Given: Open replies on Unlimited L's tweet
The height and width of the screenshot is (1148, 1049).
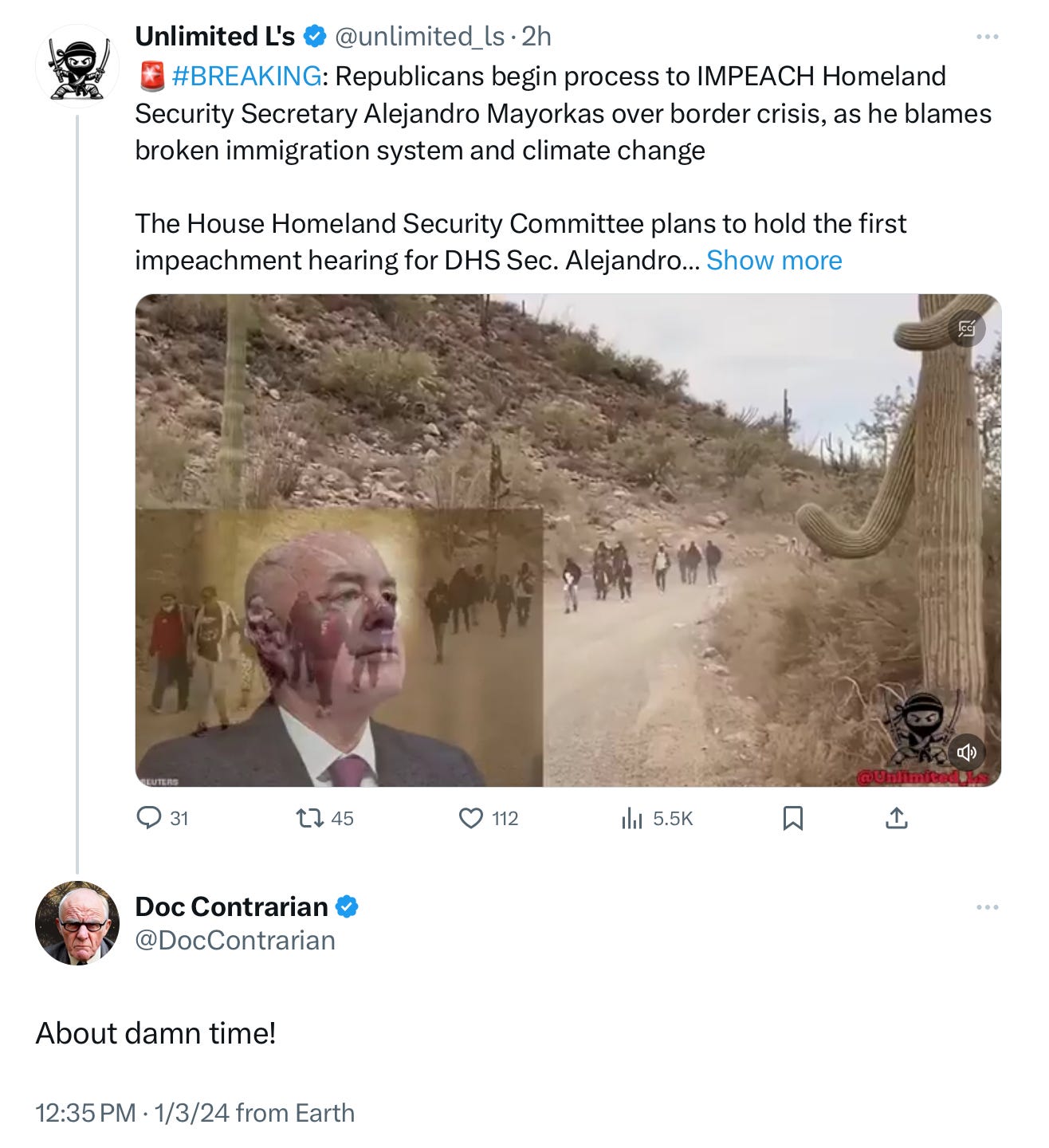Looking at the screenshot, I should click(x=163, y=818).
